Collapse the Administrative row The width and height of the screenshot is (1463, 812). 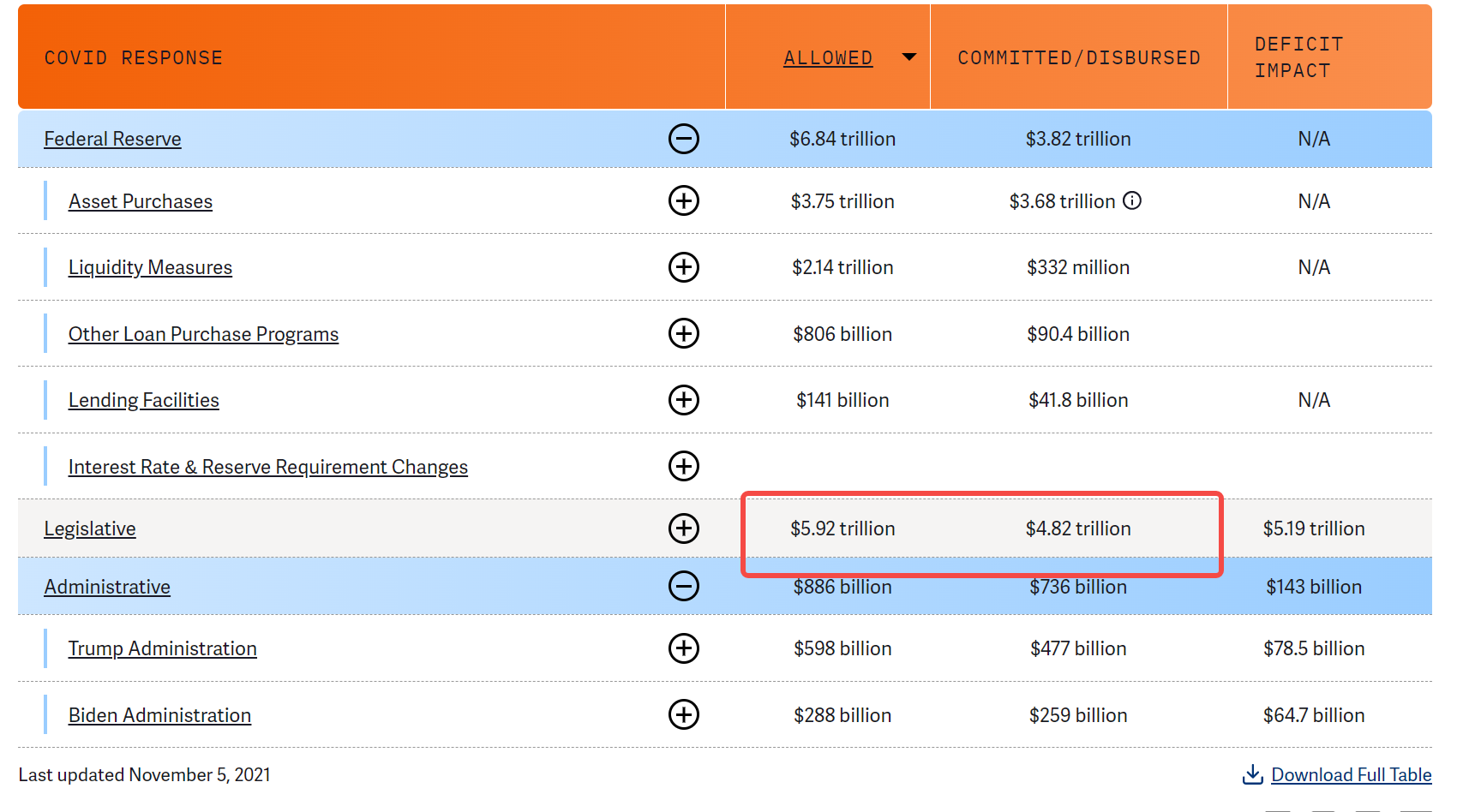pos(683,587)
